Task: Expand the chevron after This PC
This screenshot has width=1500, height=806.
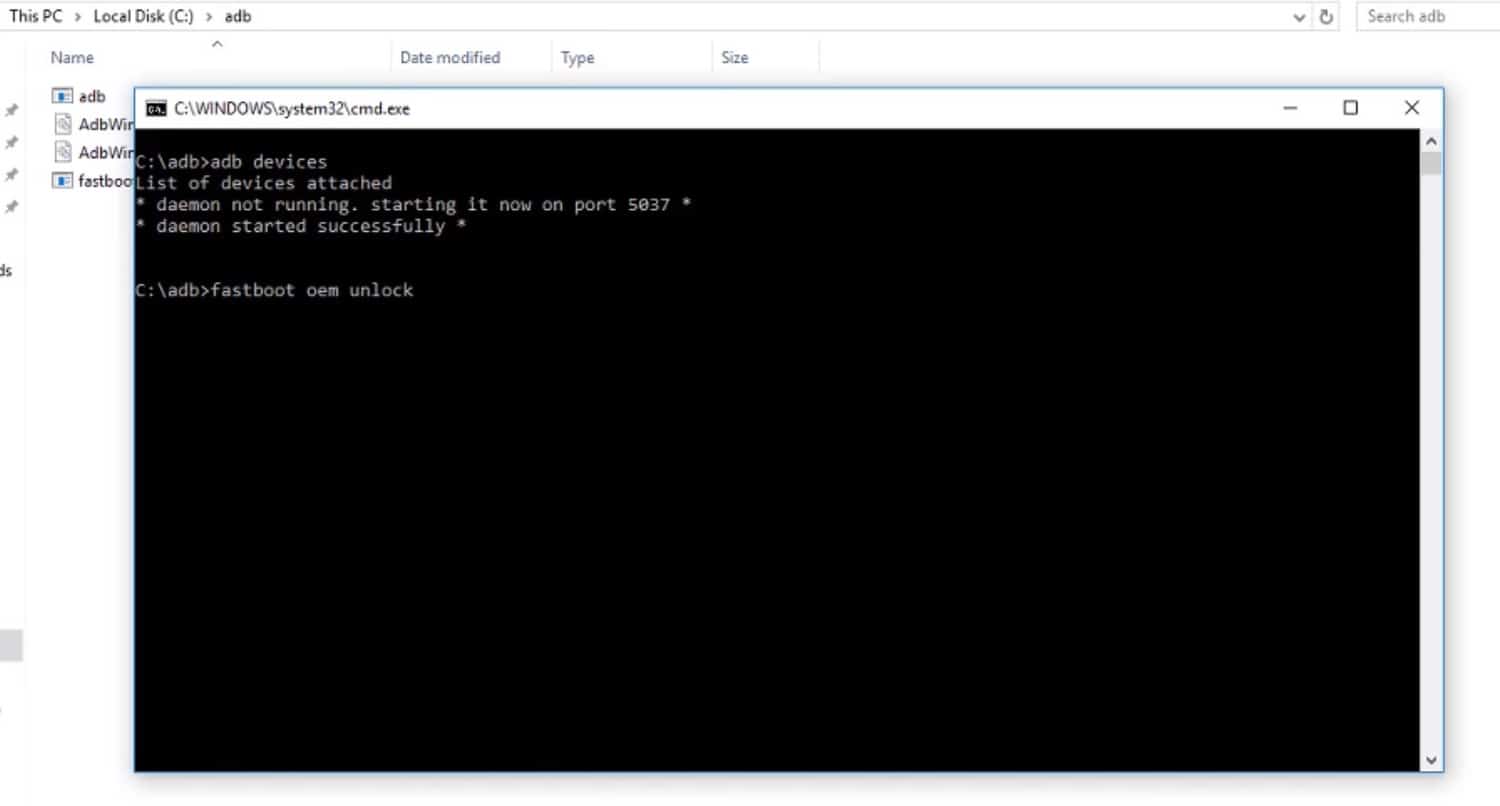Action: click(x=78, y=17)
